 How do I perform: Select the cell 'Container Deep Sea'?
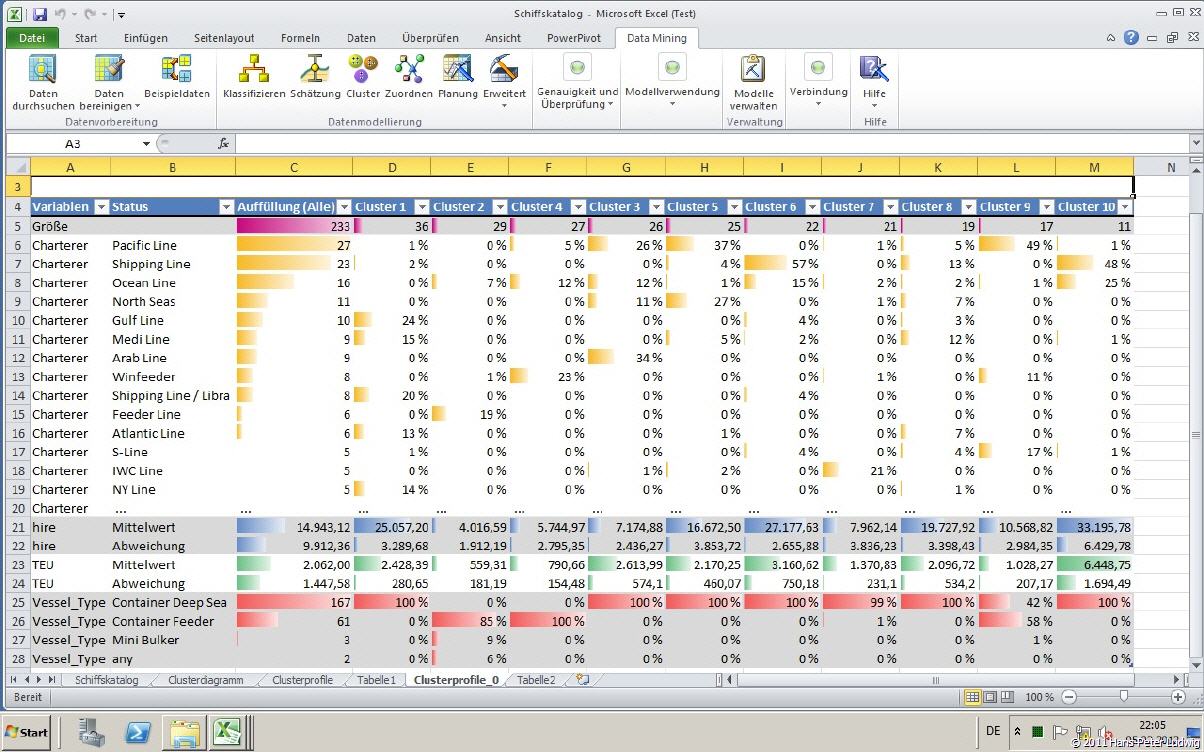pos(172,603)
